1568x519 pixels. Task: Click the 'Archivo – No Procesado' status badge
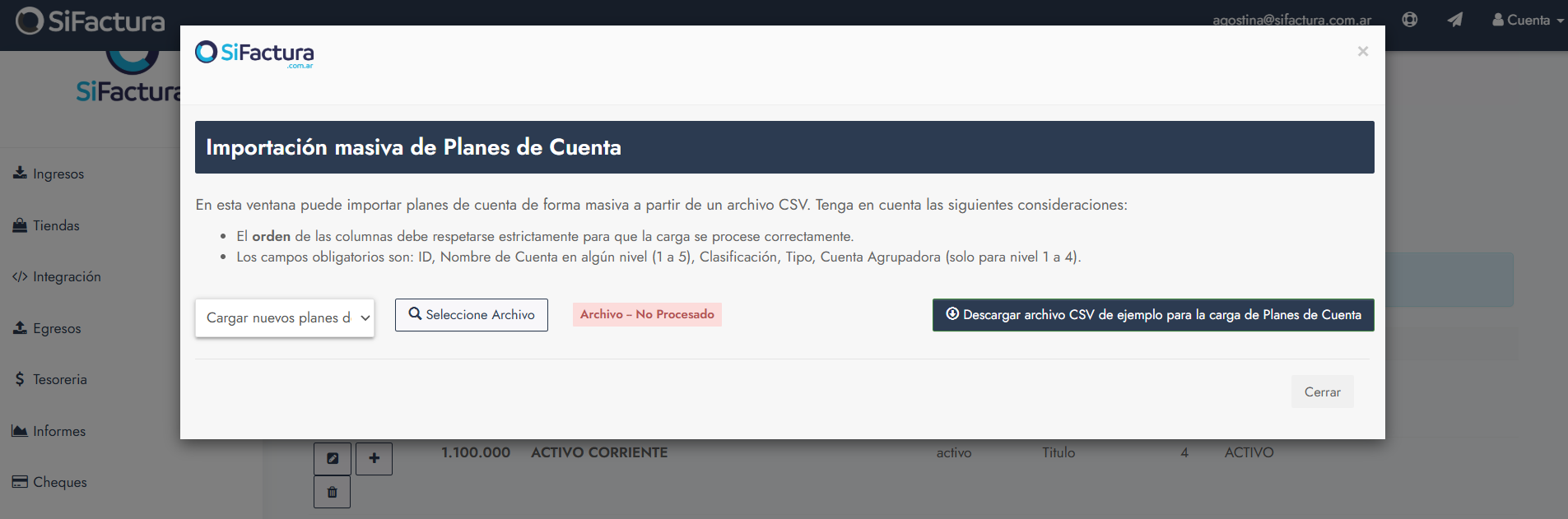647,314
